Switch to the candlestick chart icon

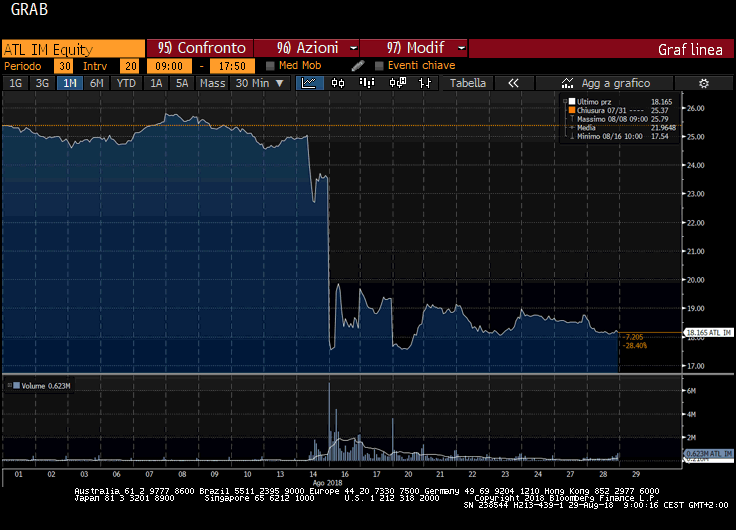[x=339, y=83]
